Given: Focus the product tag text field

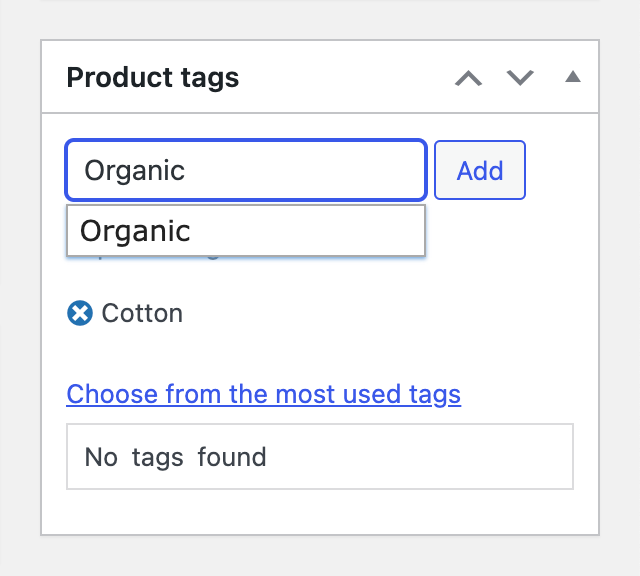Looking at the screenshot, I should click(246, 170).
